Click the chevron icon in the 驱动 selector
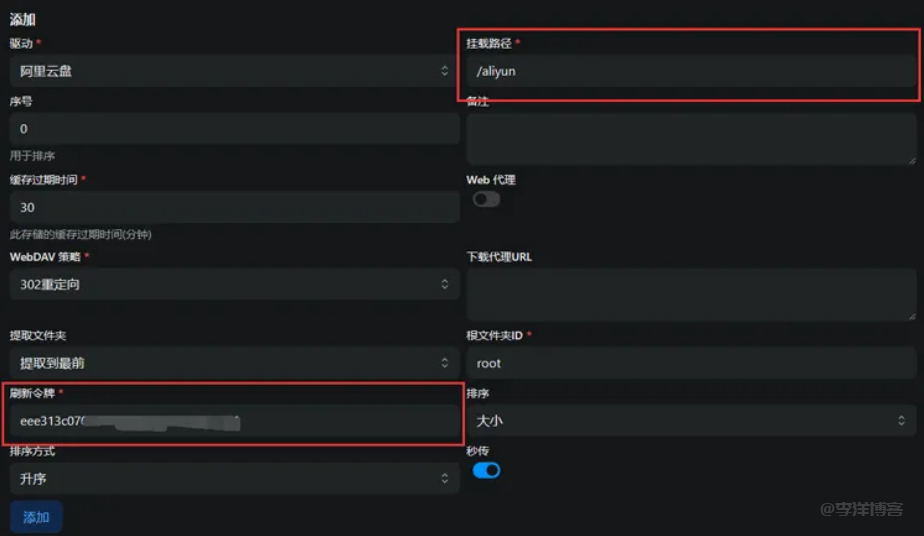Screen dimensions: 924x536 click(445, 71)
